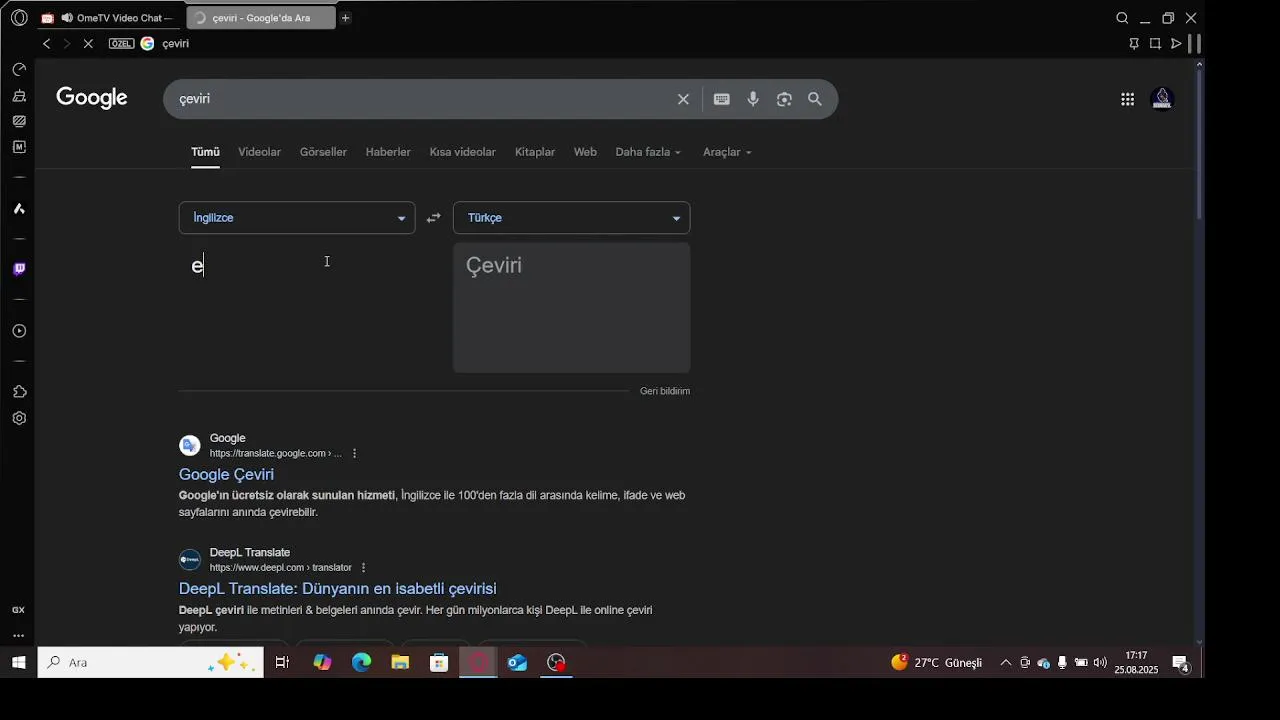Start Google voice search

pyautogui.click(x=753, y=99)
